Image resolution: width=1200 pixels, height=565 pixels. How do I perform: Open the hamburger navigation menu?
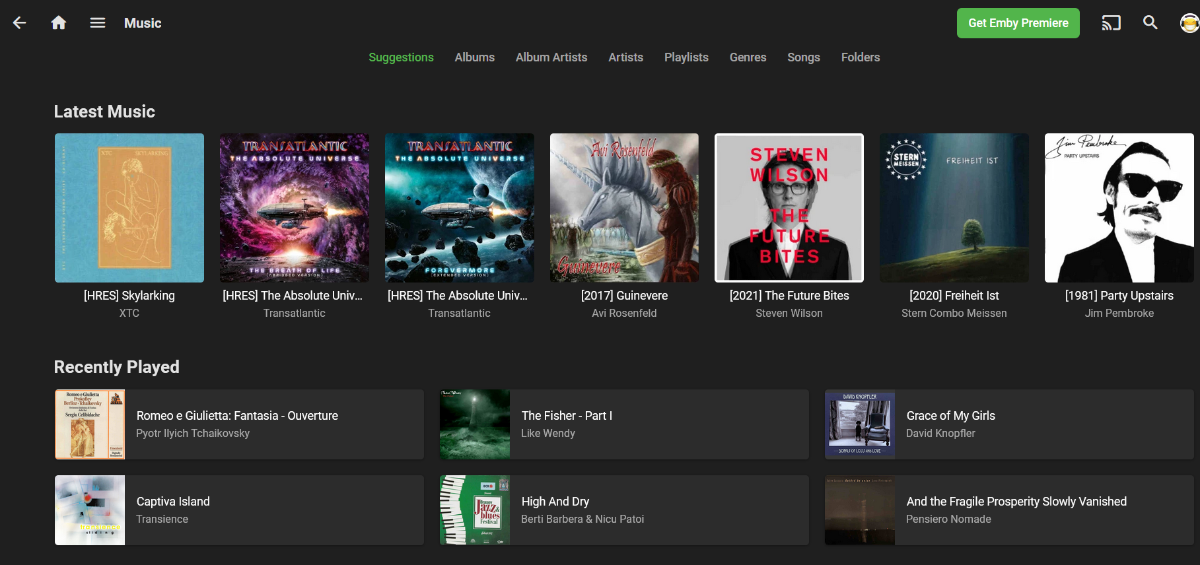[x=97, y=23]
